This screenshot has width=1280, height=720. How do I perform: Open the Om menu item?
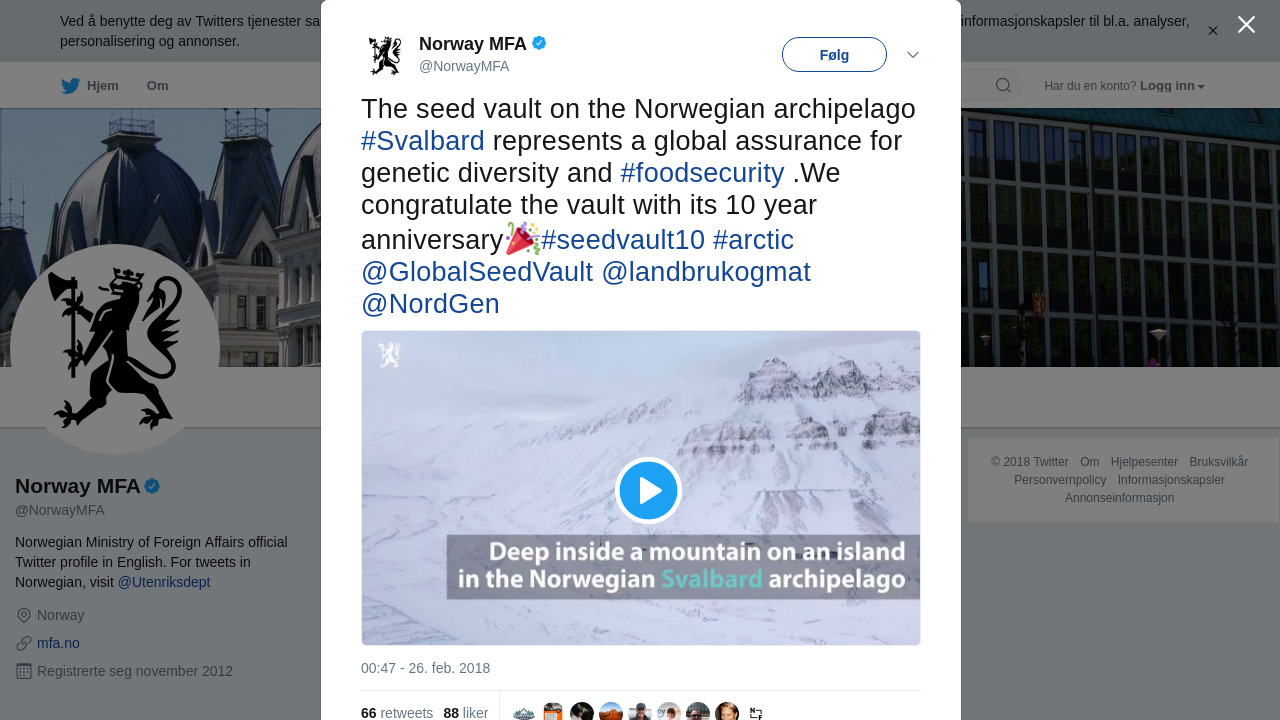coord(157,86)
